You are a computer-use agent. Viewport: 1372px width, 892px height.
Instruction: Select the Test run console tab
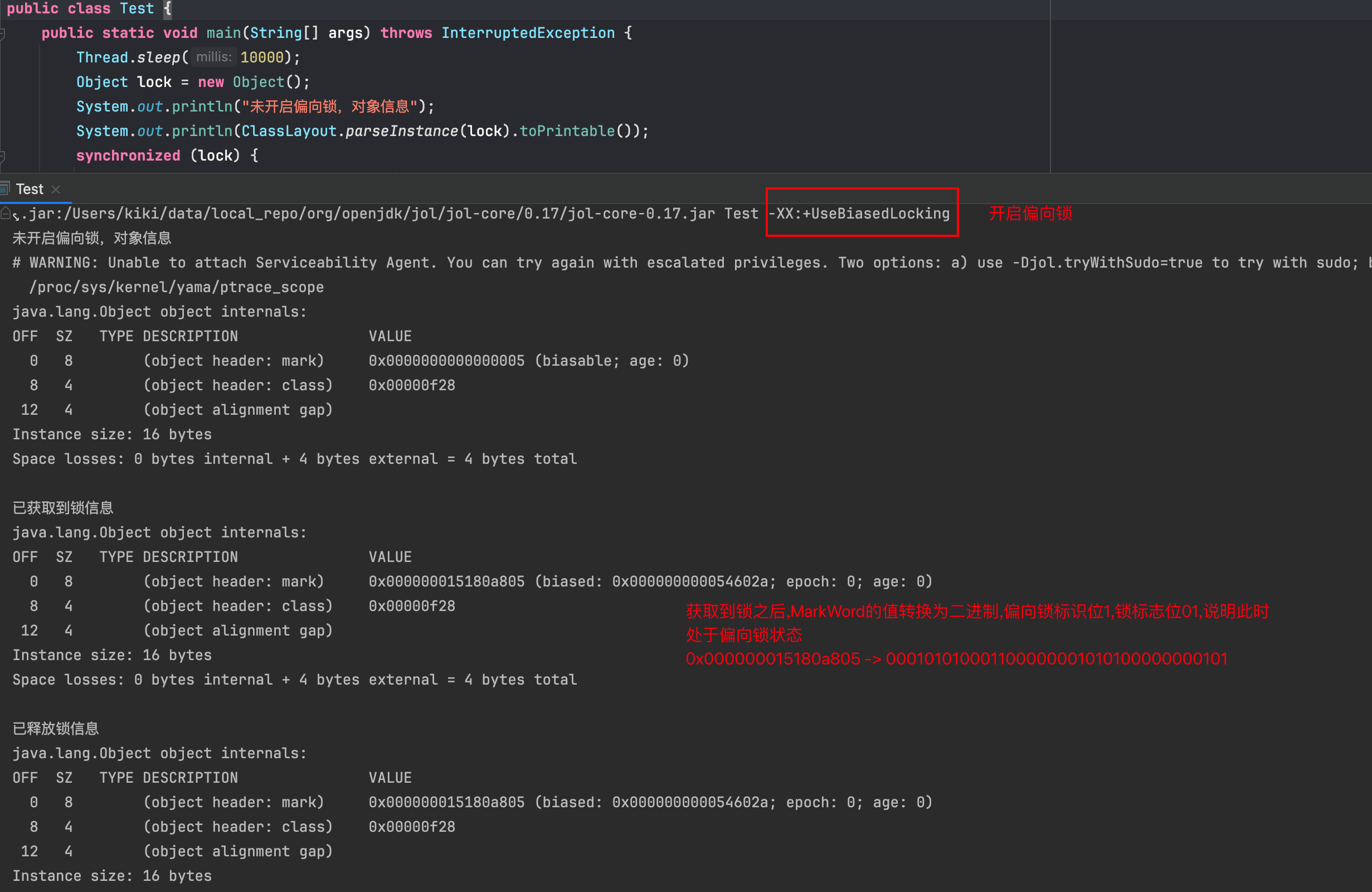(x=29, y=189)
